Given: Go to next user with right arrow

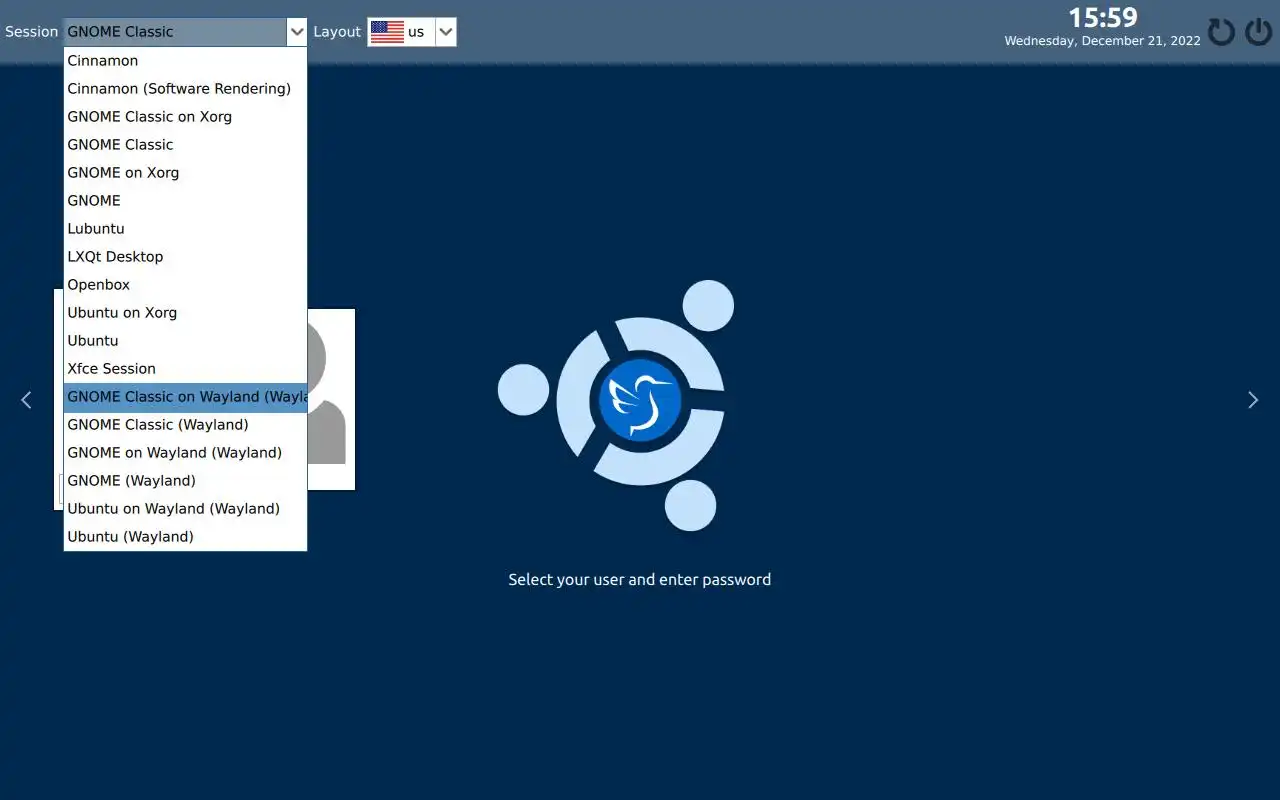Looking at the screenshot, I should click(x=1253, y=400).
